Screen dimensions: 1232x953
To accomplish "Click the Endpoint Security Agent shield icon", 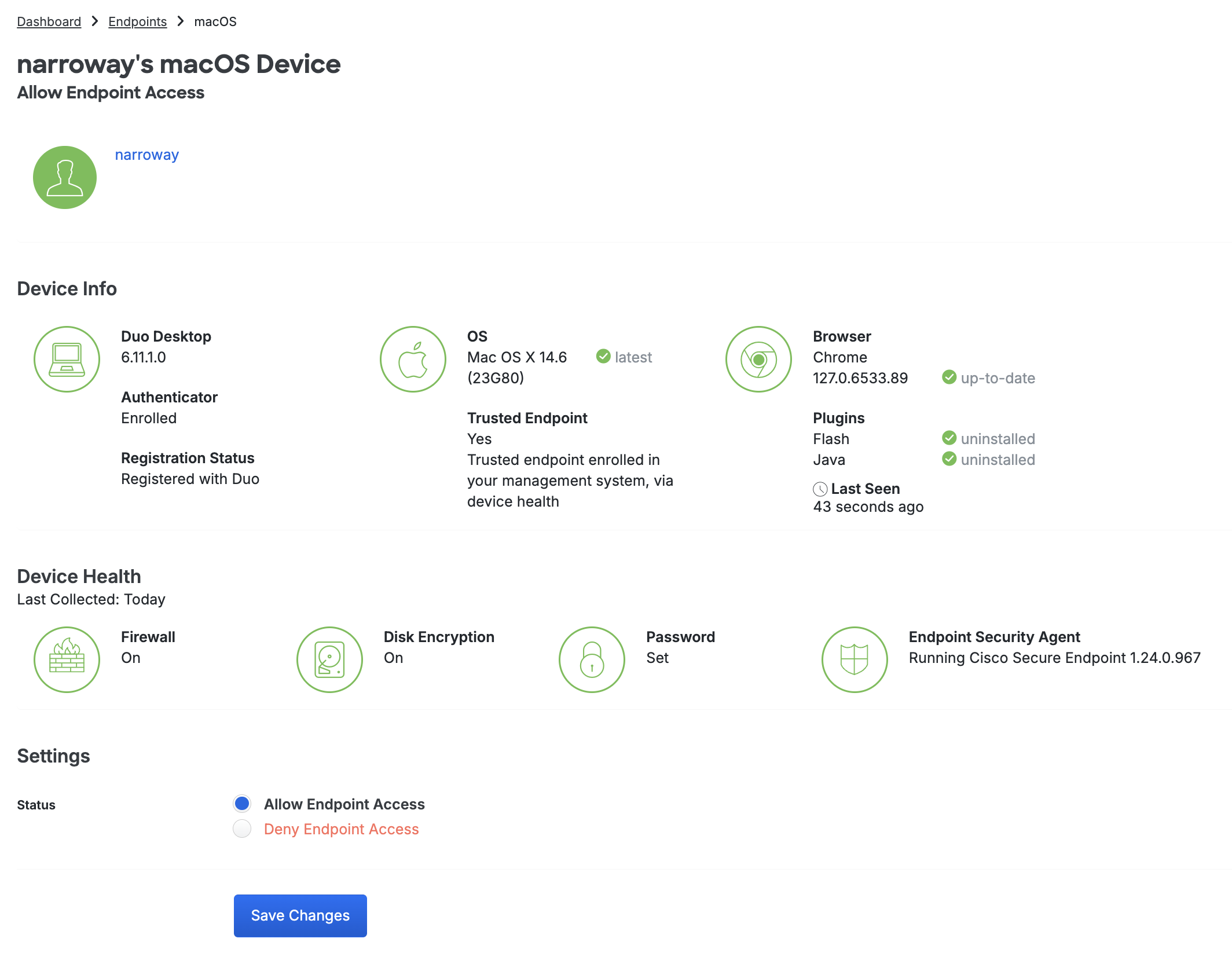I will point(855,659).
